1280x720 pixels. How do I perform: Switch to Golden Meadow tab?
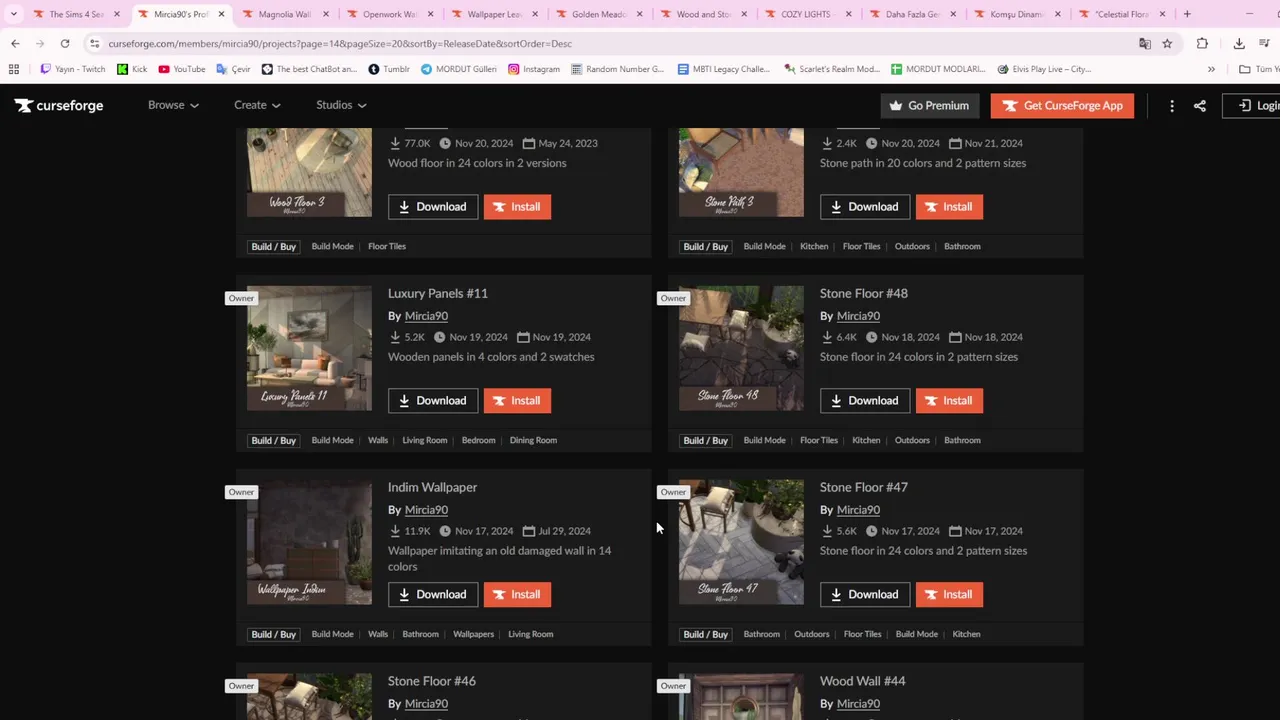pos(598,14)
